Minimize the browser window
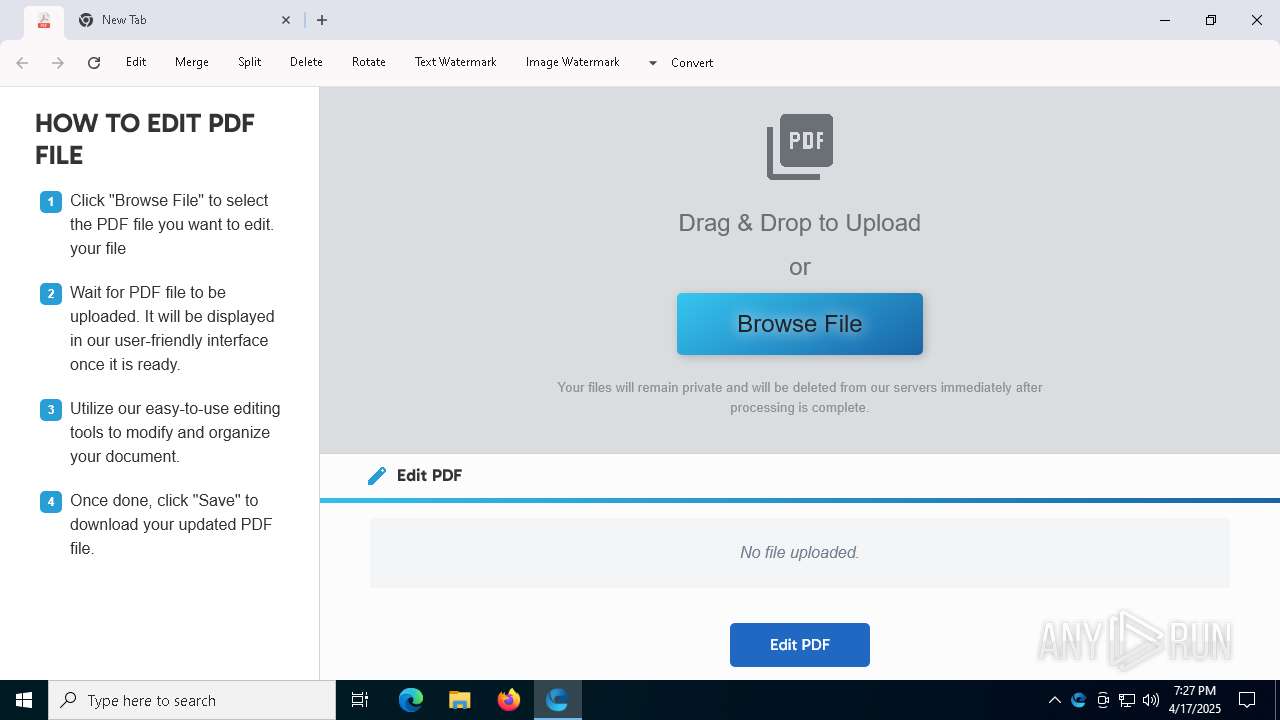The image size is (1280, 720). click(1165, 20)
